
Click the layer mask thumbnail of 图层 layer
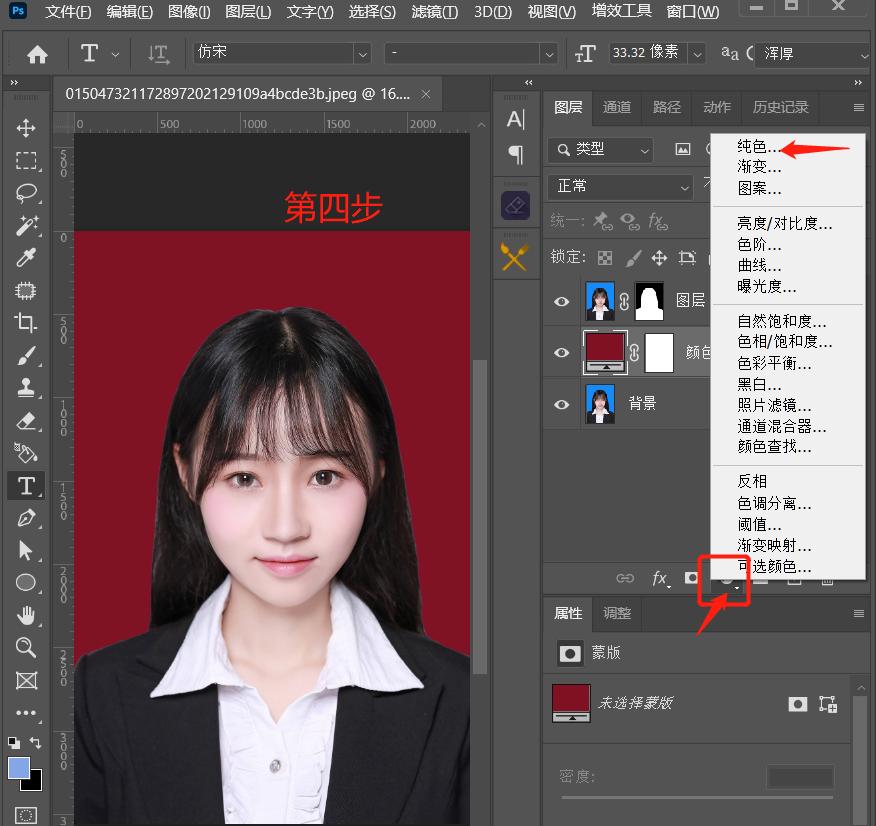coord(648,300)
